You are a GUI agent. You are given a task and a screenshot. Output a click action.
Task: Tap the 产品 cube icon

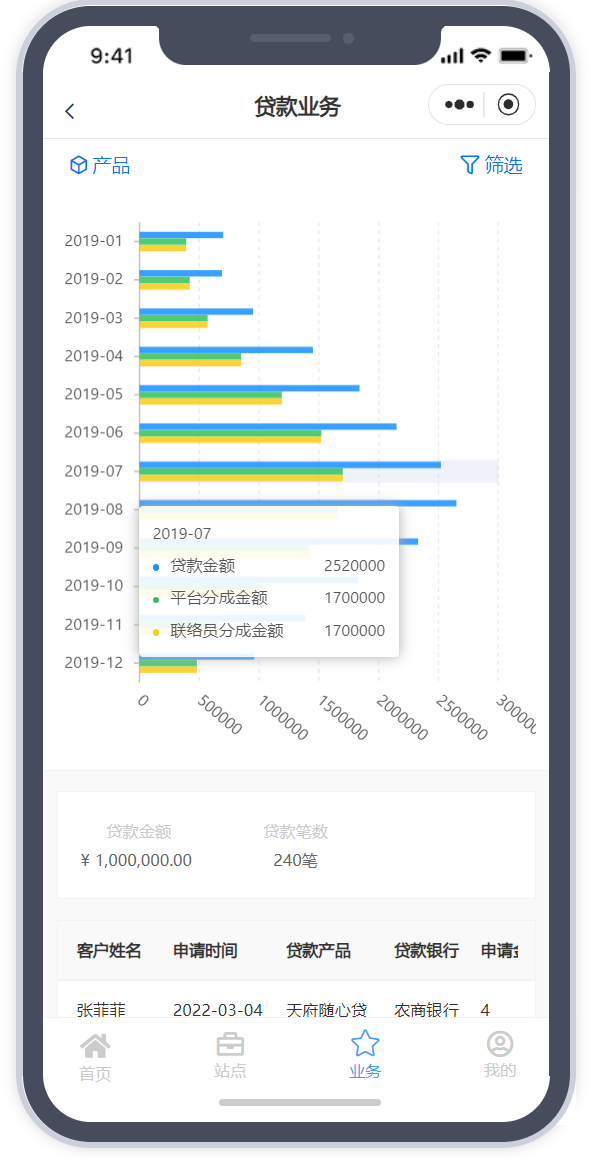(78, 166)
